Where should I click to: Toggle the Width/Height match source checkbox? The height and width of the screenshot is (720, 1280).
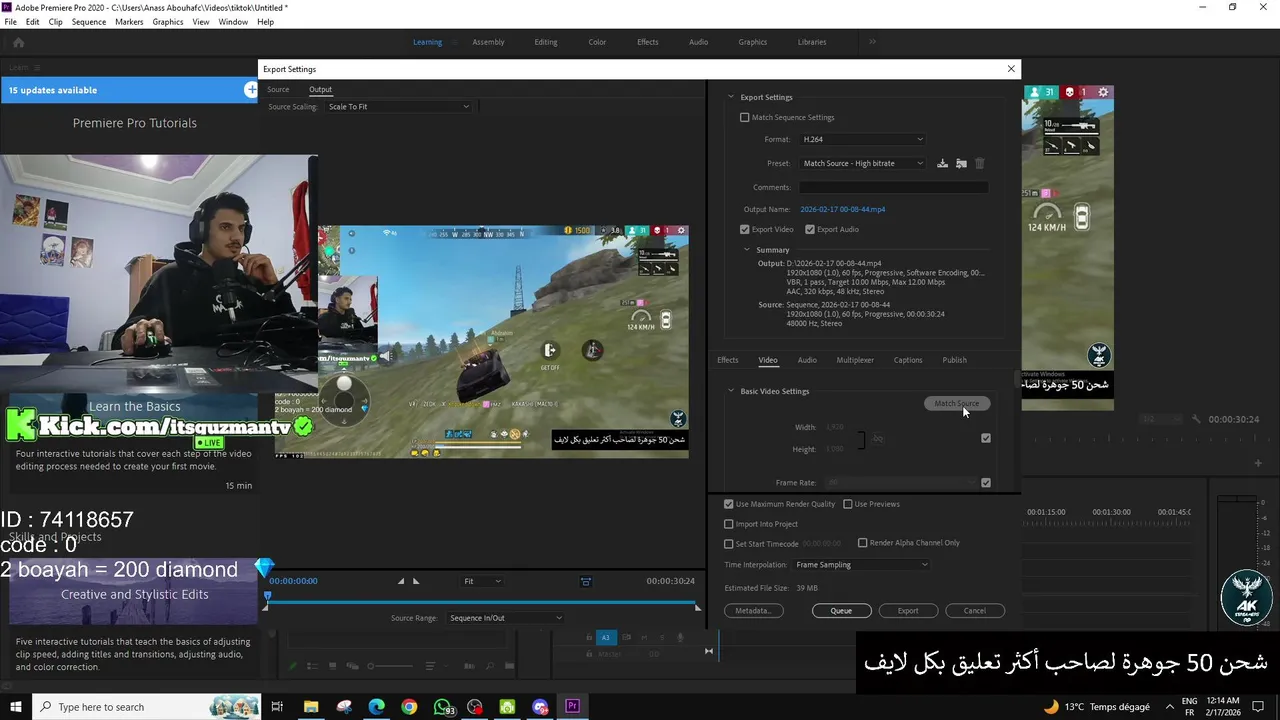coord(986,438)
